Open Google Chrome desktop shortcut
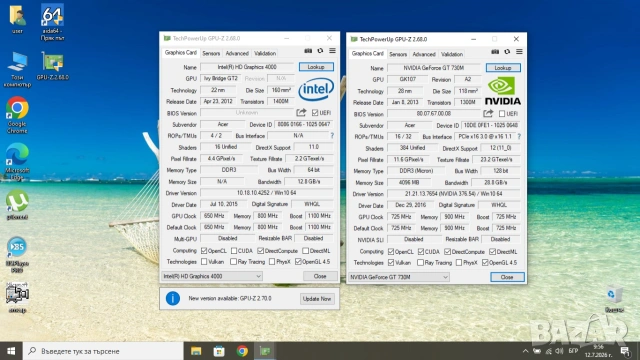This screenshot has height=360, width=640. click(x=17, y=115)
